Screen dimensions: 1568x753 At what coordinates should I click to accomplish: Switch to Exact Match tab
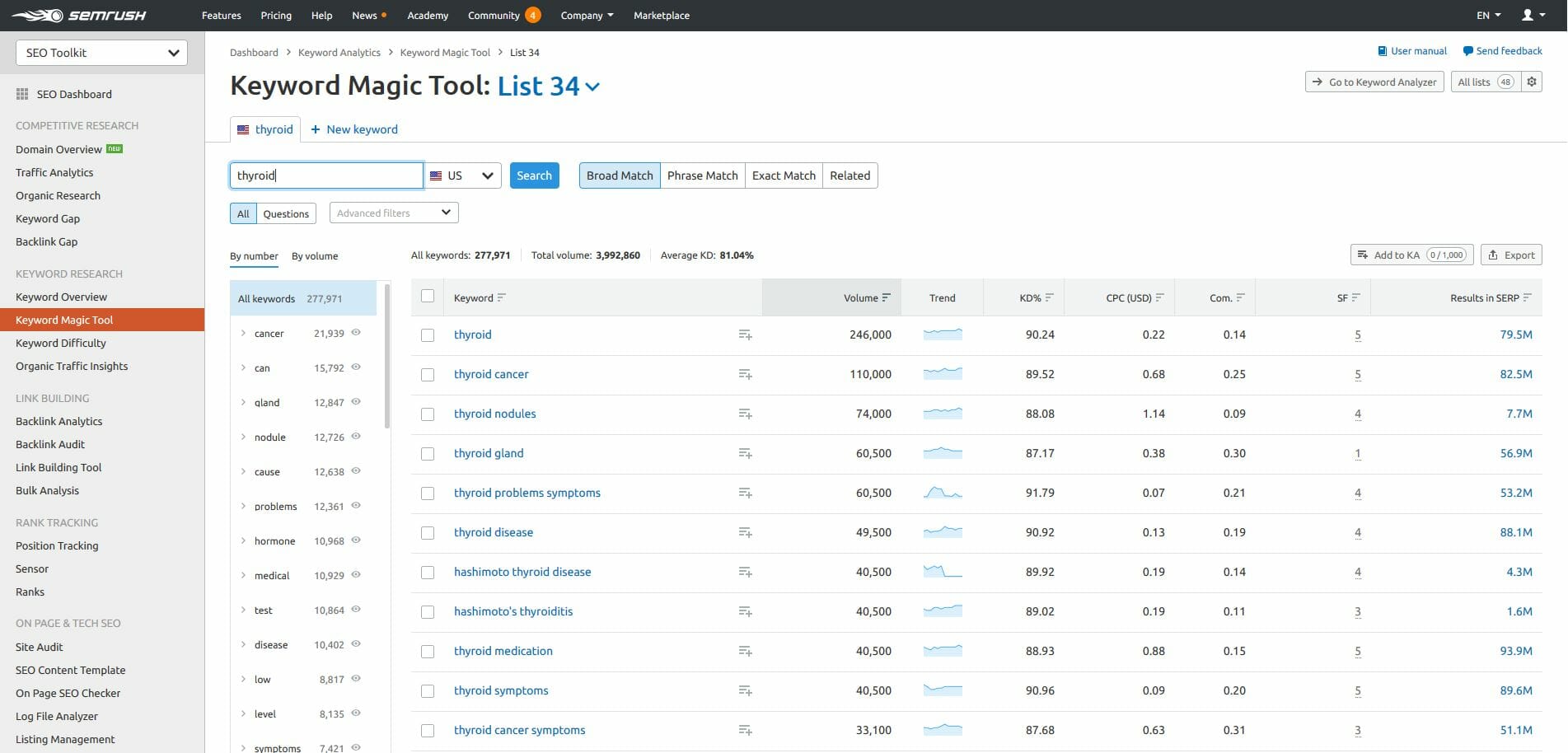point(784,175)
